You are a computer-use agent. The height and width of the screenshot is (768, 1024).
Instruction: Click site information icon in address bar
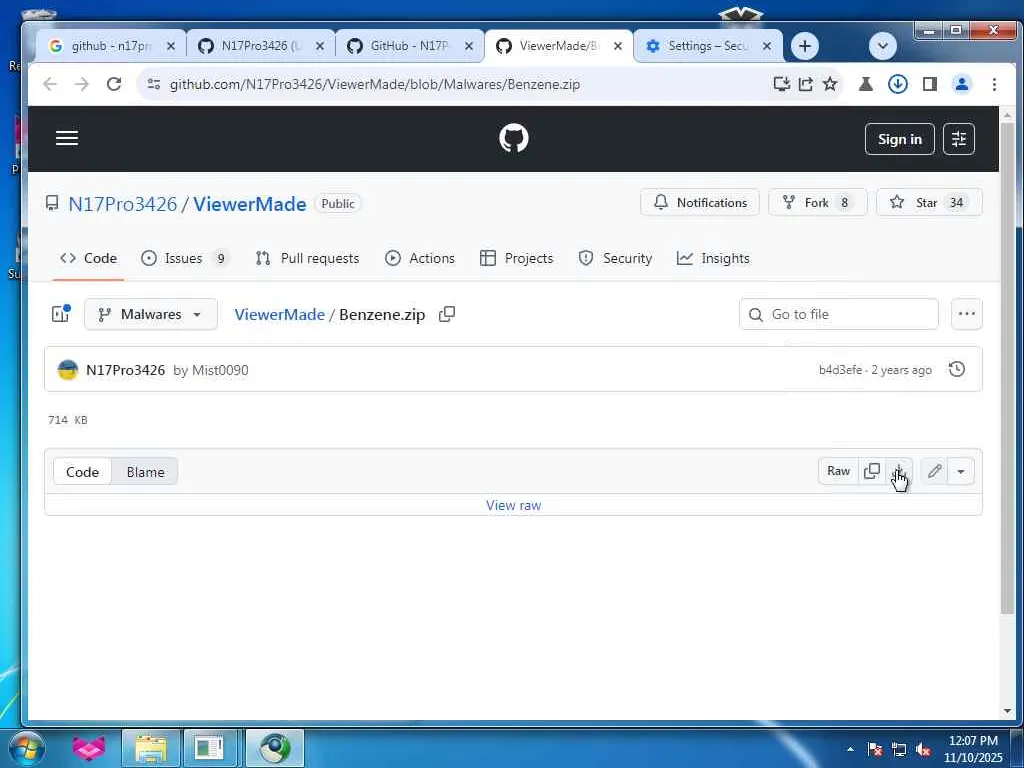153,84
